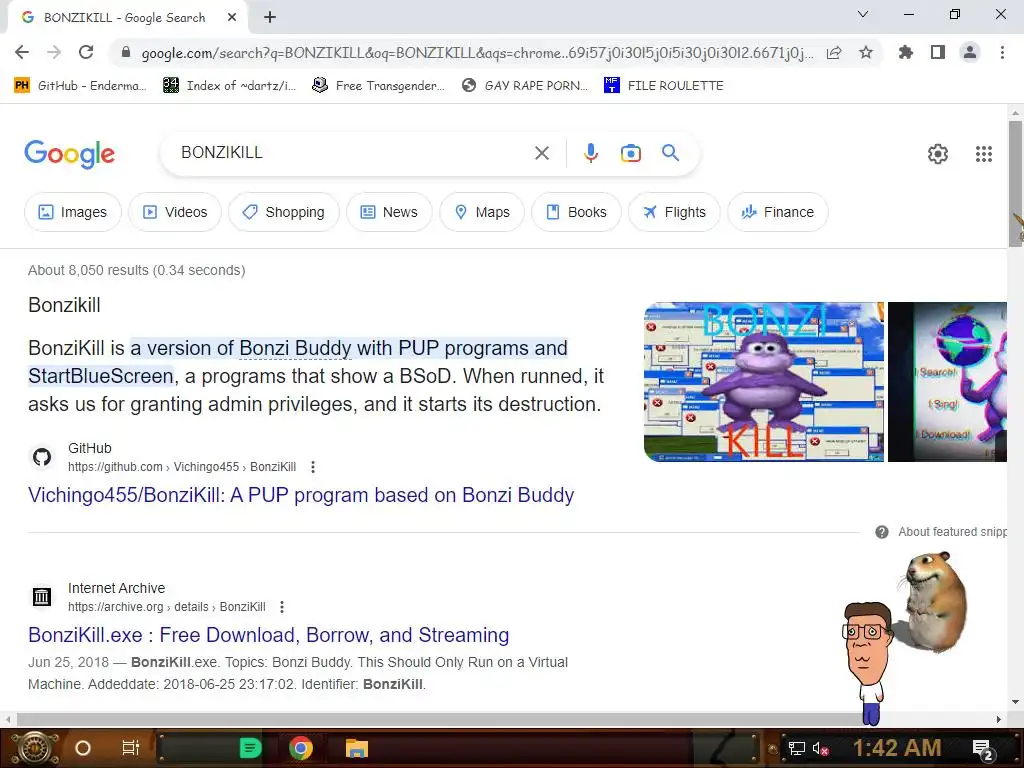
Task: Open Cortana circle on taskbar
Action: [83, 748]
